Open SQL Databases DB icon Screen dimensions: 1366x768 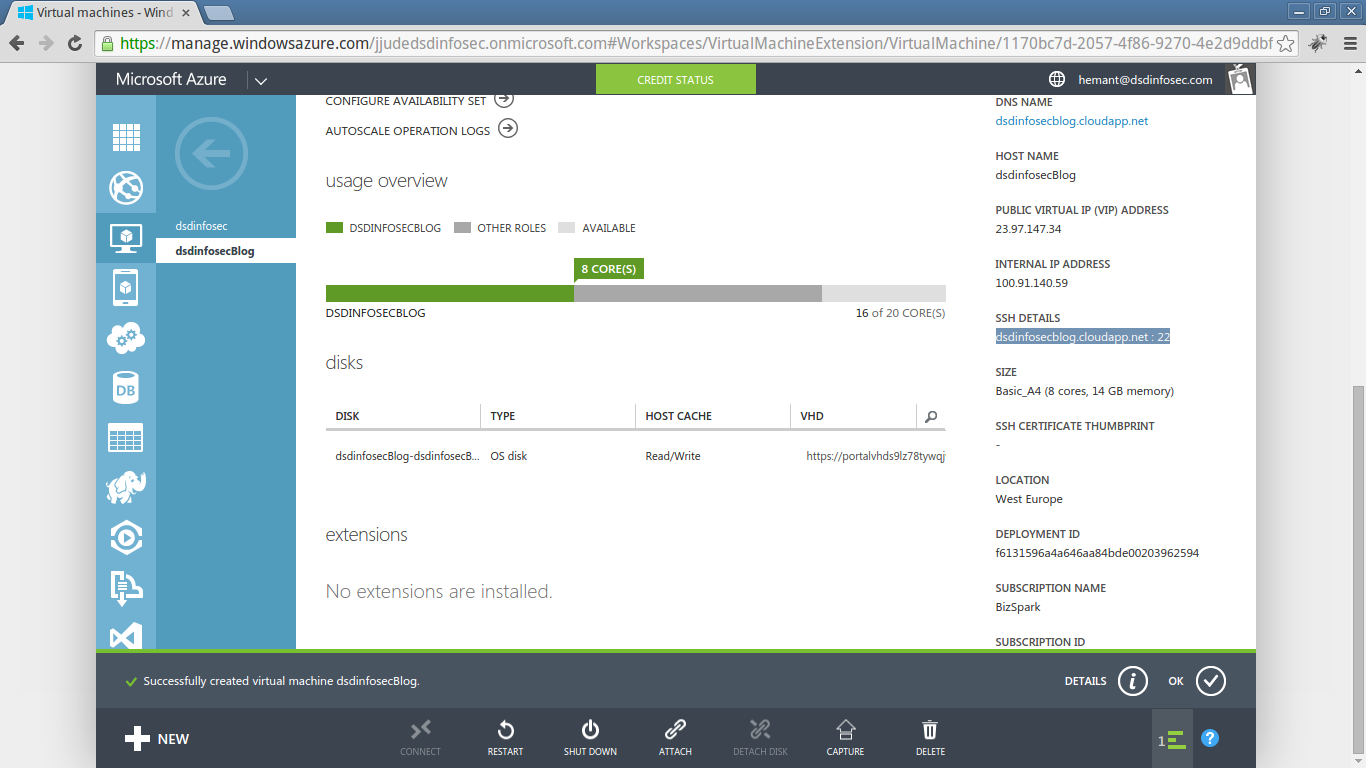click(126, 389)
